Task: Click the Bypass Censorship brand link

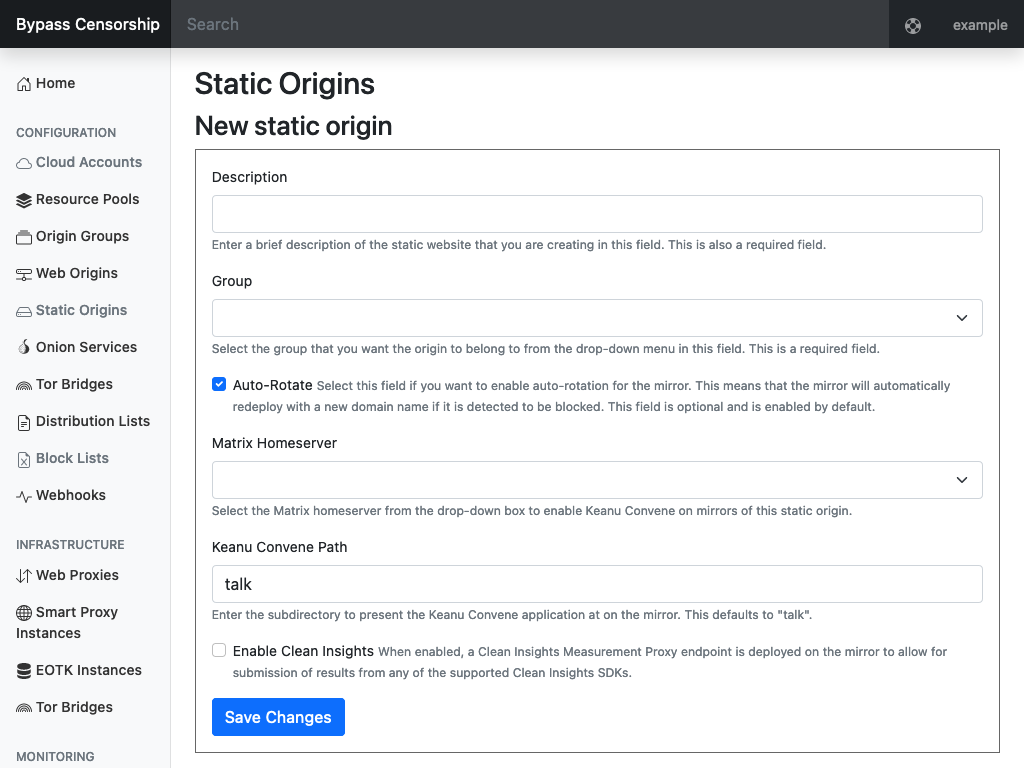Action: (88, 24)
